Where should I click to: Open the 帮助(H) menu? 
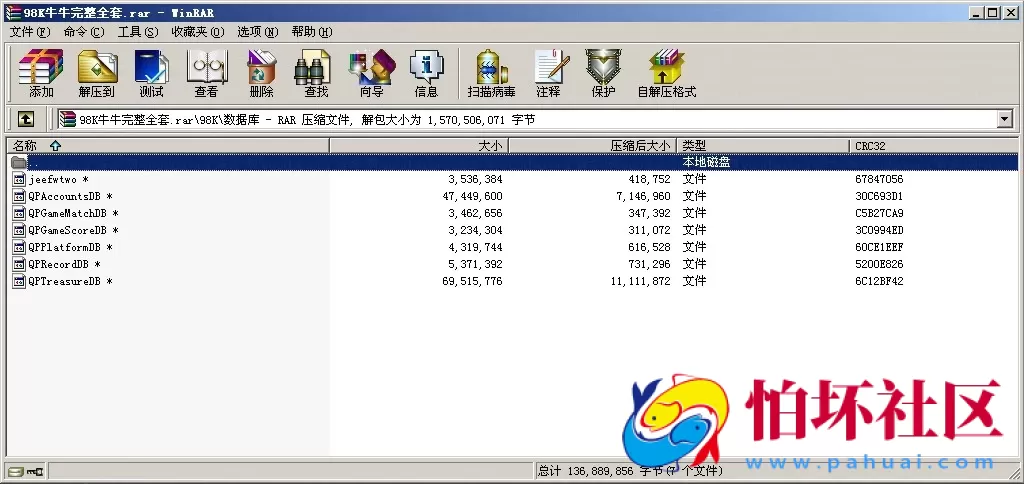(312, 32)
